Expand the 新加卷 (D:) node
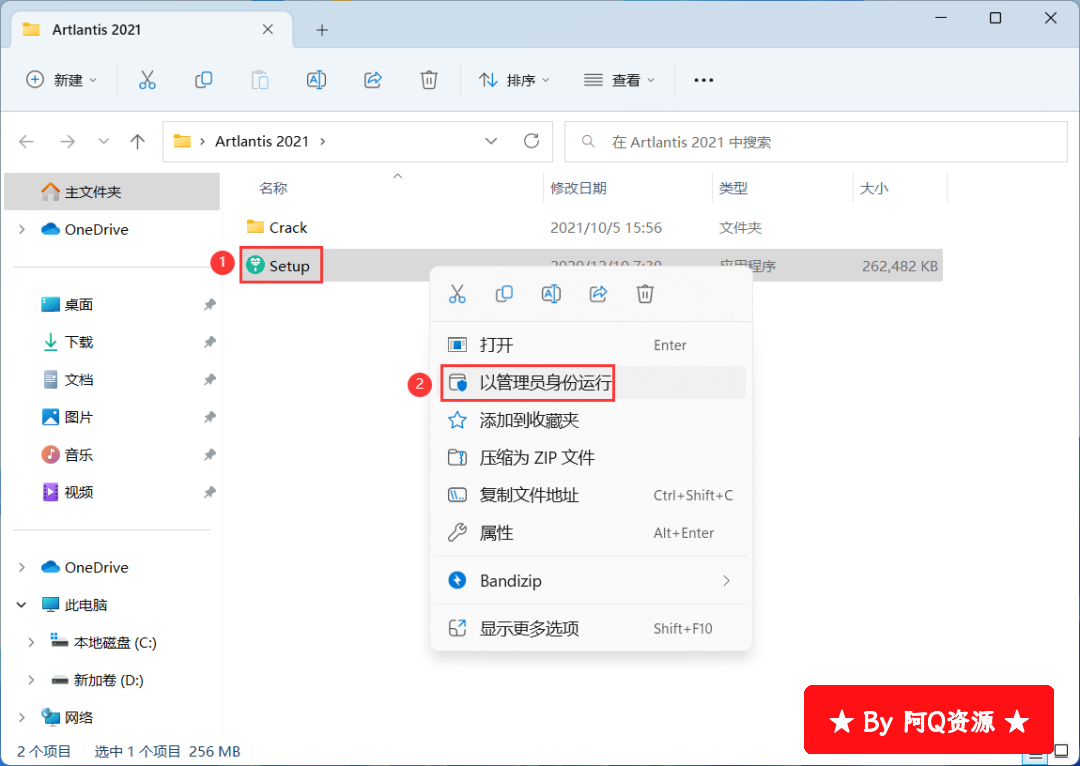1080x766 pixels. 31,680
